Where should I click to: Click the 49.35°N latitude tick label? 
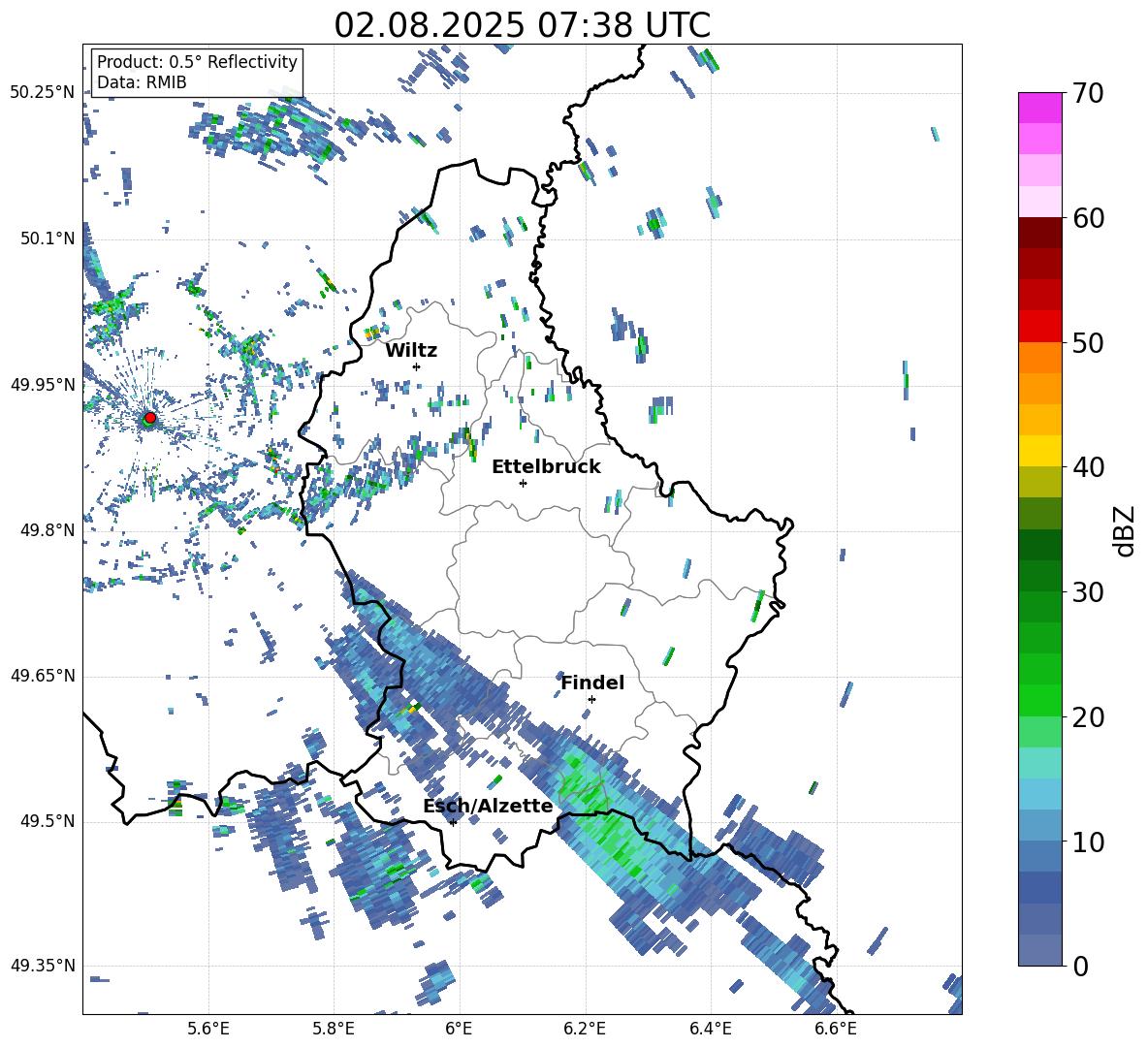point(42,966)
